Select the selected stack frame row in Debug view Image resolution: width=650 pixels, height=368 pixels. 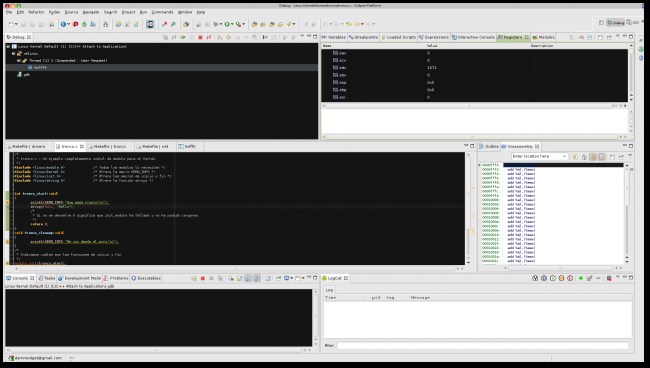point(162,68)
